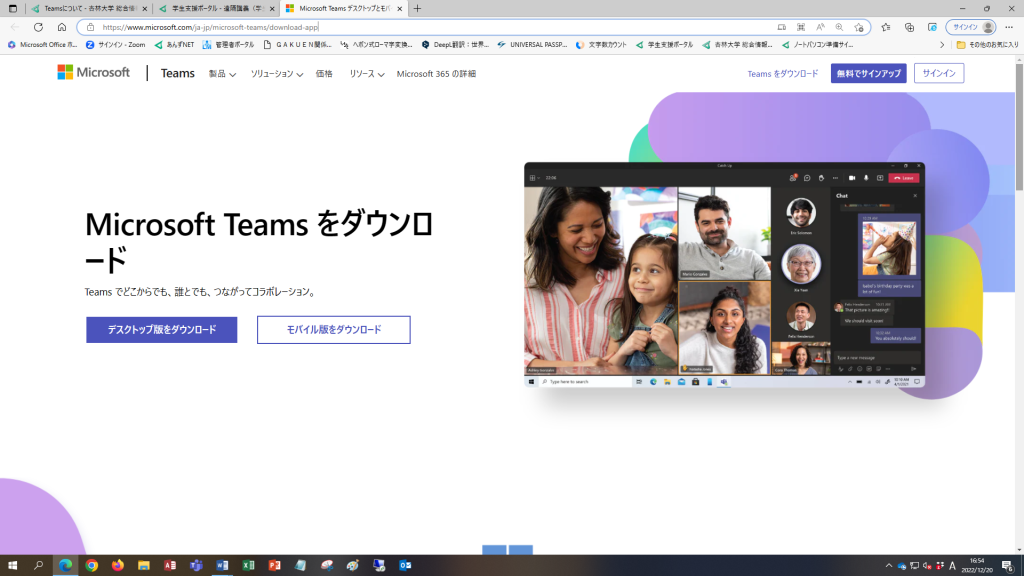
Task: Open new tab with plus button
Action: pyautogui.click(x=417, y=8)
